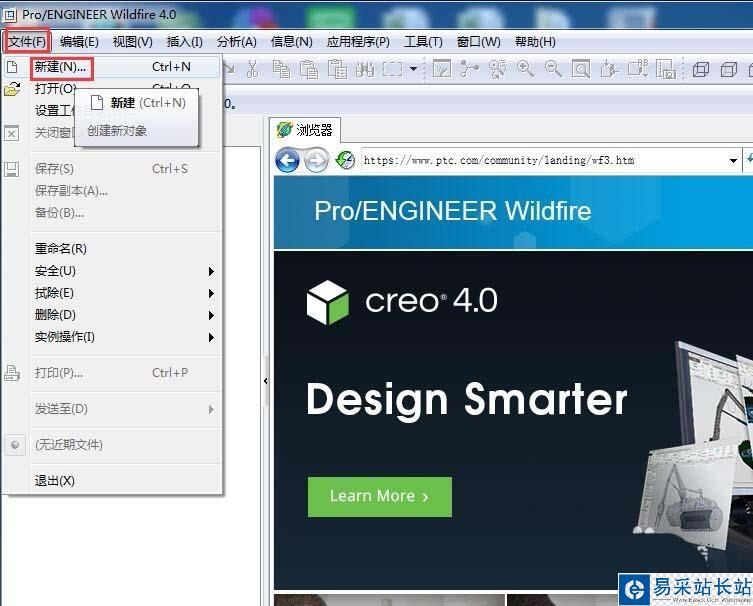Open the 帮助(H) menu
The width and height of the screenshot is (753, 606).
[x=535, y=42]
